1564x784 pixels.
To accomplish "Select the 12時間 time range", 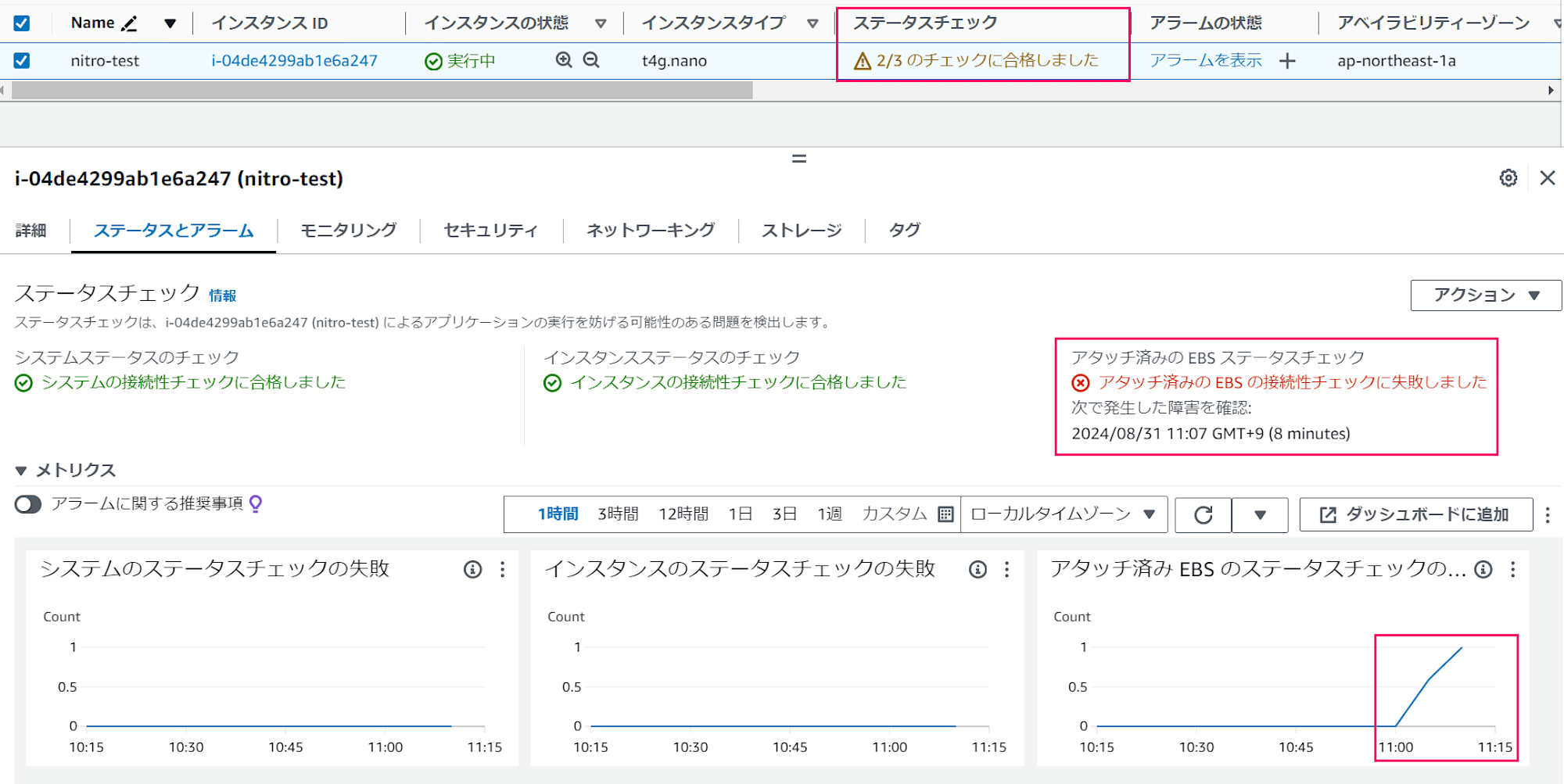I will pyautogui.click(x=683, y=514).
